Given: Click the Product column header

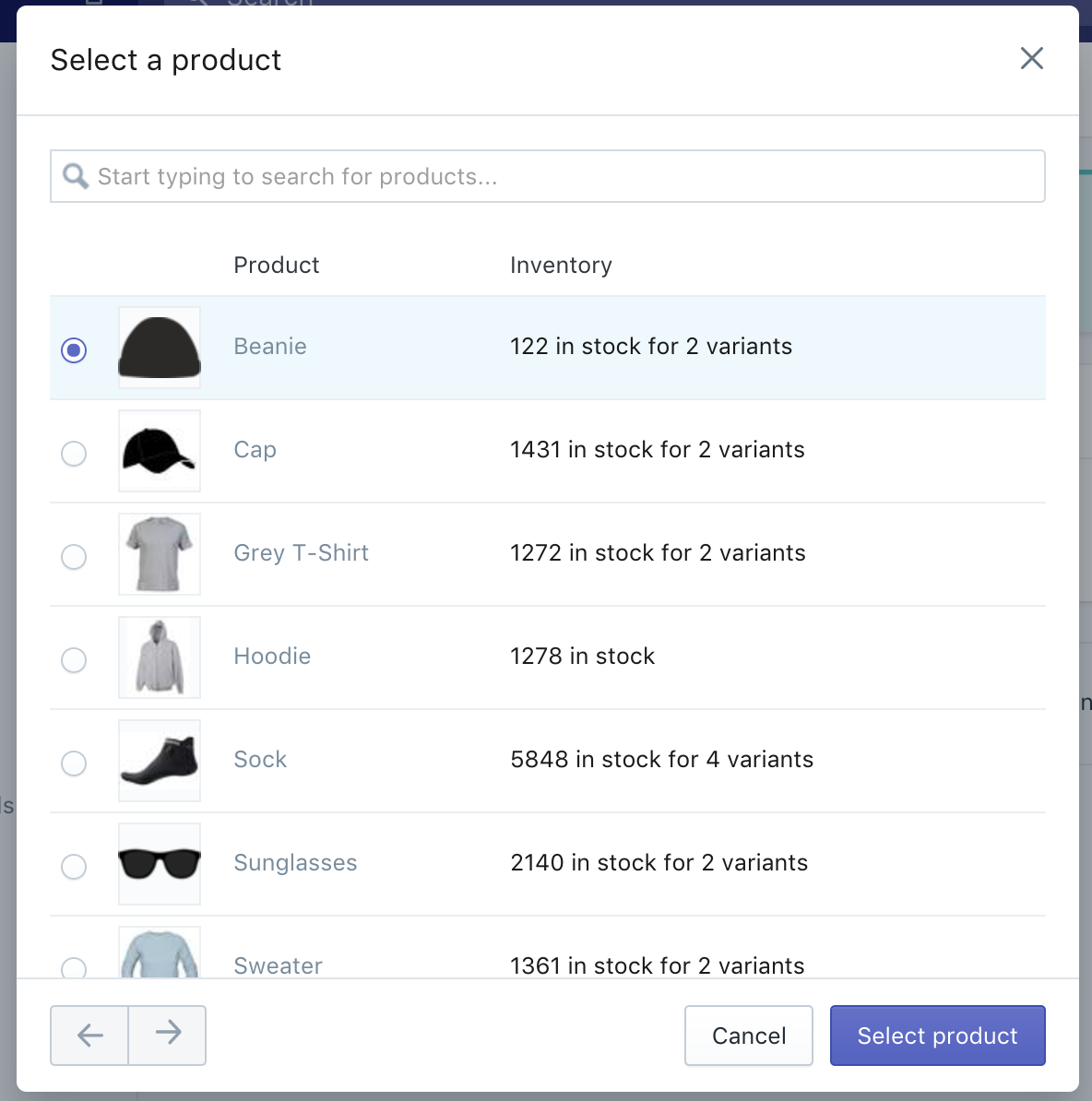Looking at the screenshot, I should (x=276, y=265).
